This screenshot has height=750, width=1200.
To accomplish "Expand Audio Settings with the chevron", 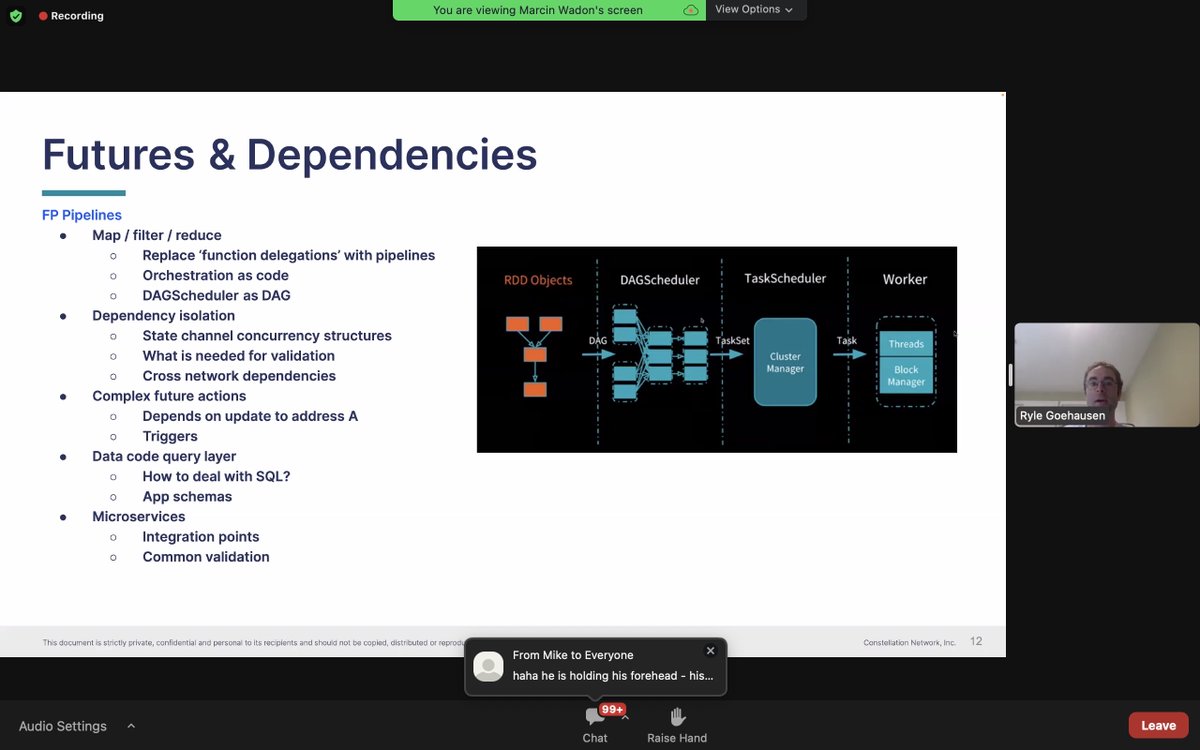I will tap(129, 725).
